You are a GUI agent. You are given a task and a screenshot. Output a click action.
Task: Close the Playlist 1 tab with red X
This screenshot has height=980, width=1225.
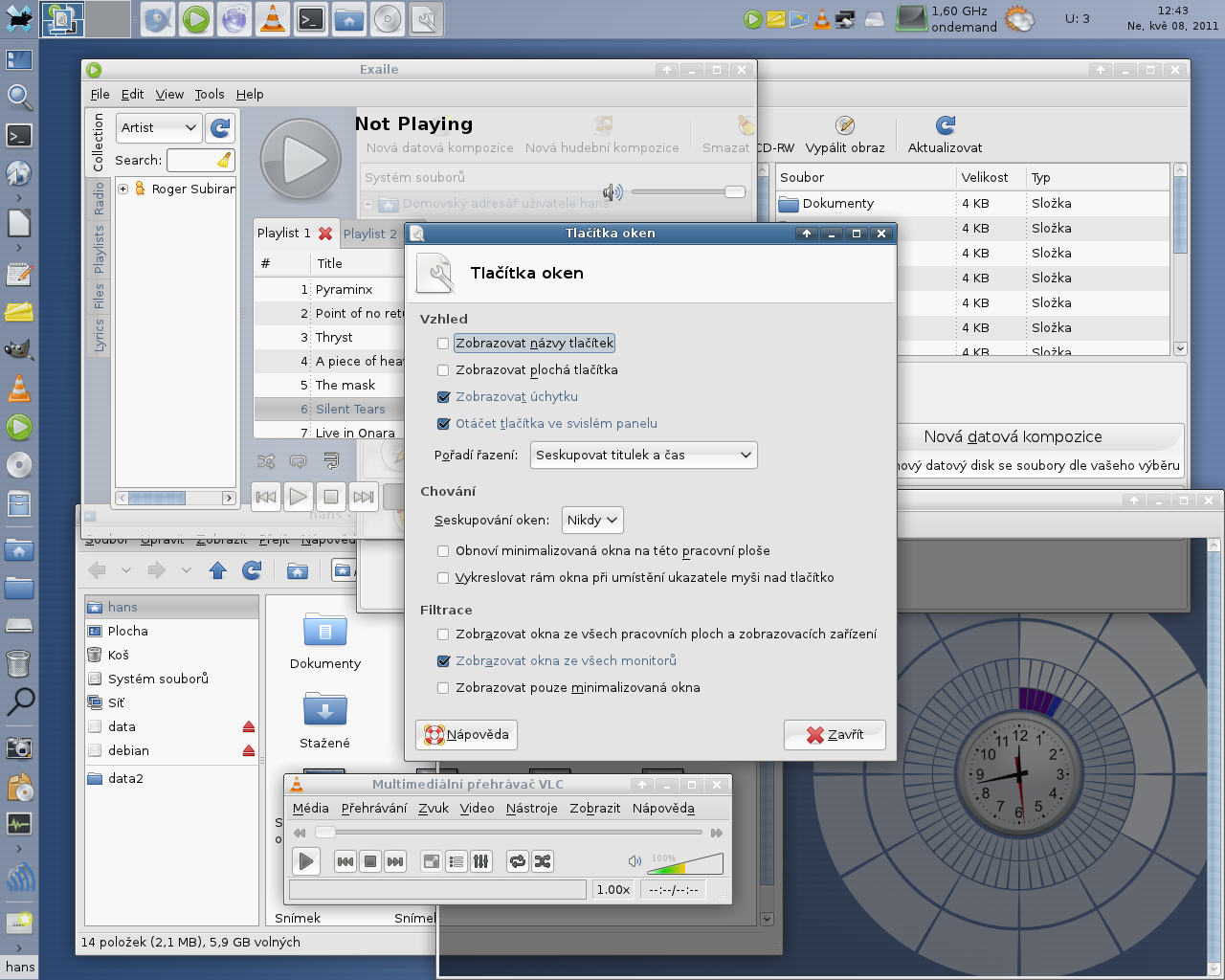click(325, 234)
